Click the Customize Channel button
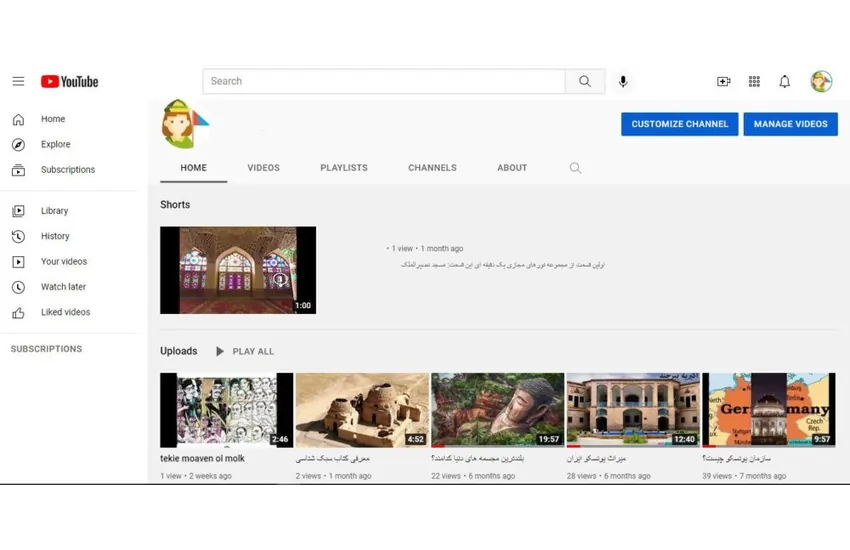 coord(679,124)
